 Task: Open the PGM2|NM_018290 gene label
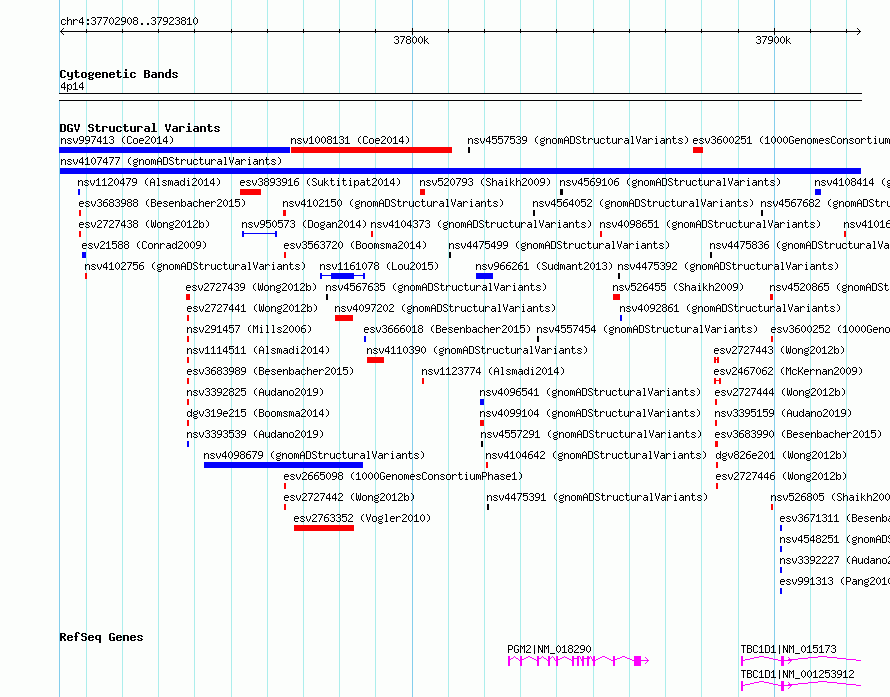click(549, 649)
